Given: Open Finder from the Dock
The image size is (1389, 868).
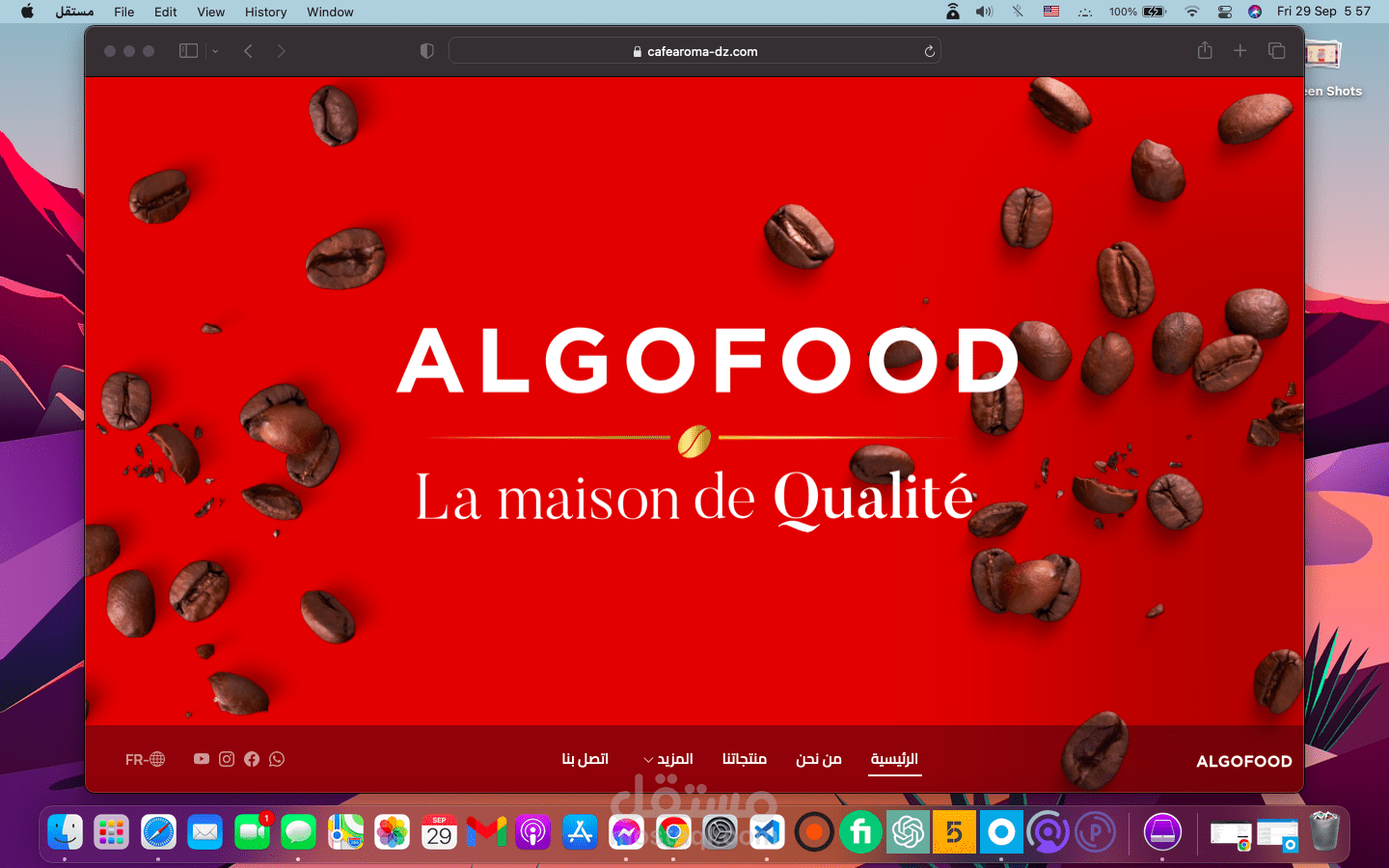Looking at the screenshot, I should tap(65, 831).
